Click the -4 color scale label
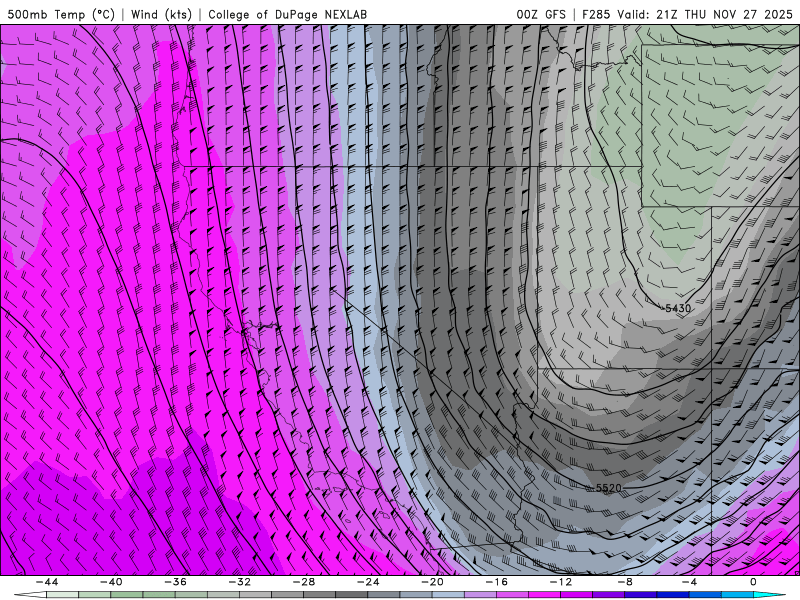This screenshot has height=600, width=800. click(x=689, y=582)
